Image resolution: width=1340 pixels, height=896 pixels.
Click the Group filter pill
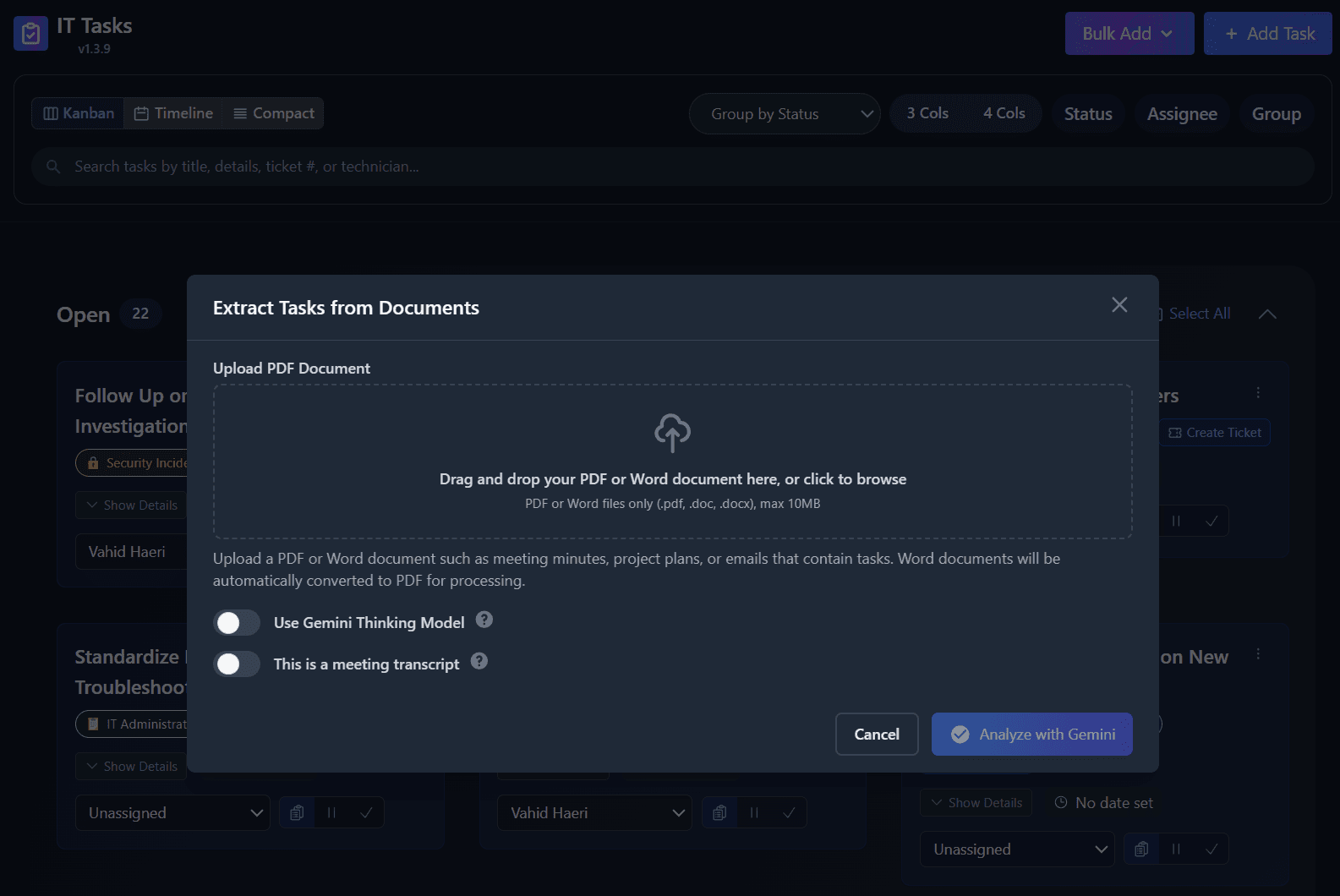1277,114
